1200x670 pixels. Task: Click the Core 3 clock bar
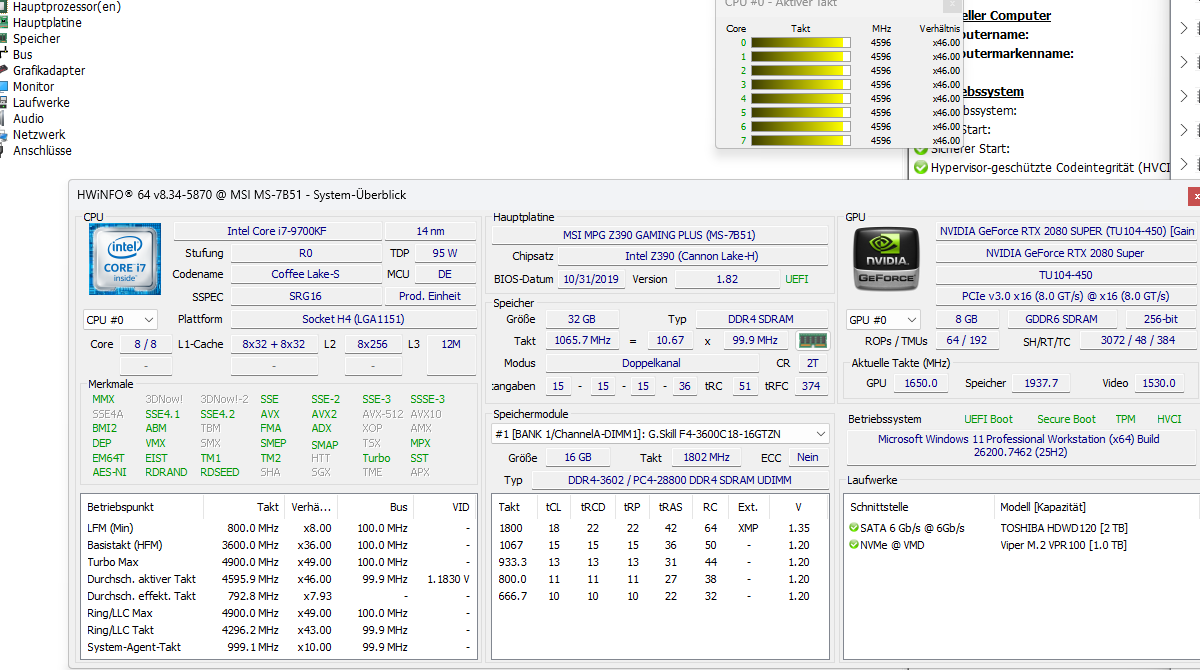tap(801, 85)
